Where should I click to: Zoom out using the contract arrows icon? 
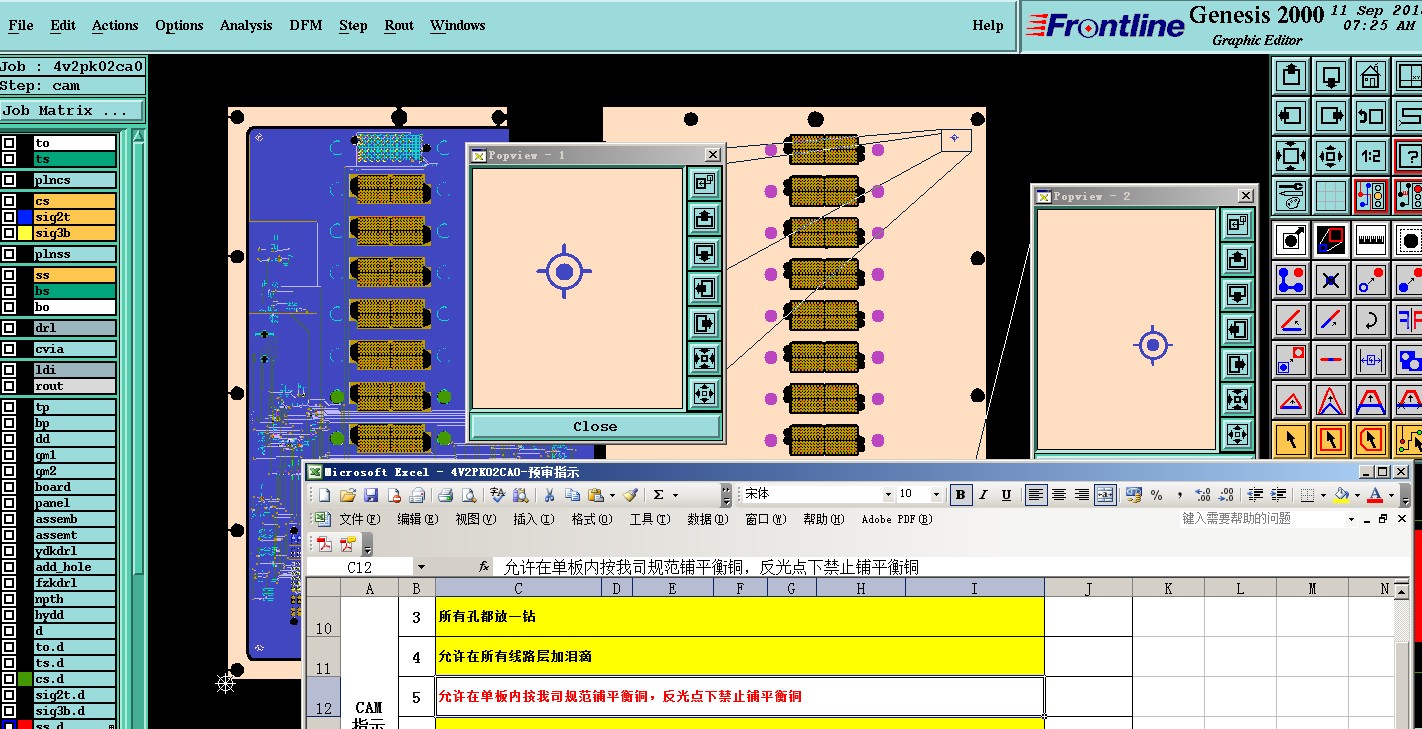point(1331,156)
